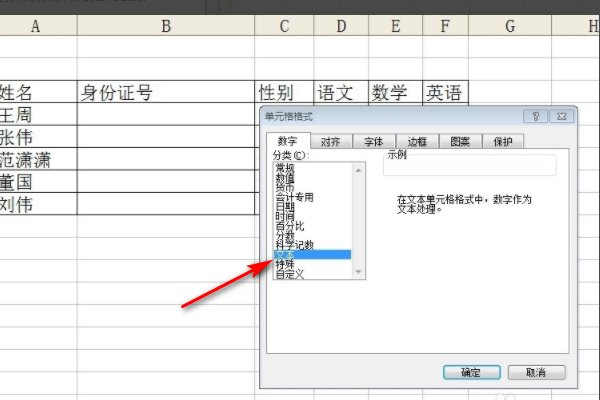Click the 性别 header cell

click(x=284, y=92)
